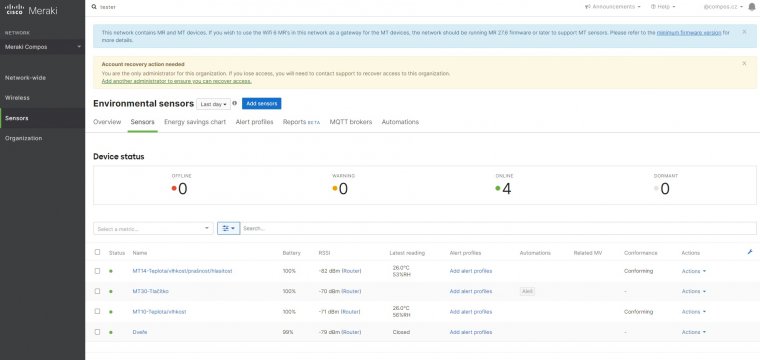Click the Cisco Meraki logo

(x=31, y=10)
